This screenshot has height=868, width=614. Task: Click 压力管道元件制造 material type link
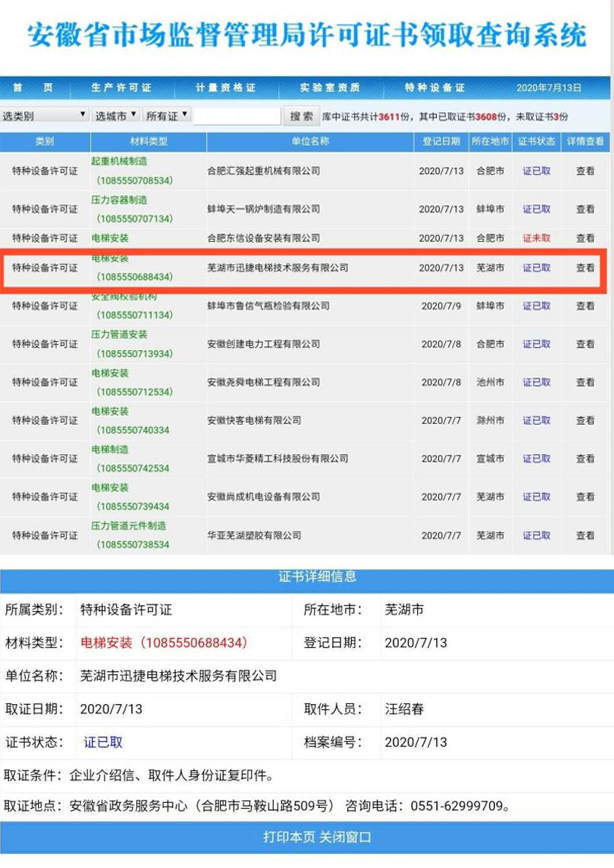pos(128,525)
